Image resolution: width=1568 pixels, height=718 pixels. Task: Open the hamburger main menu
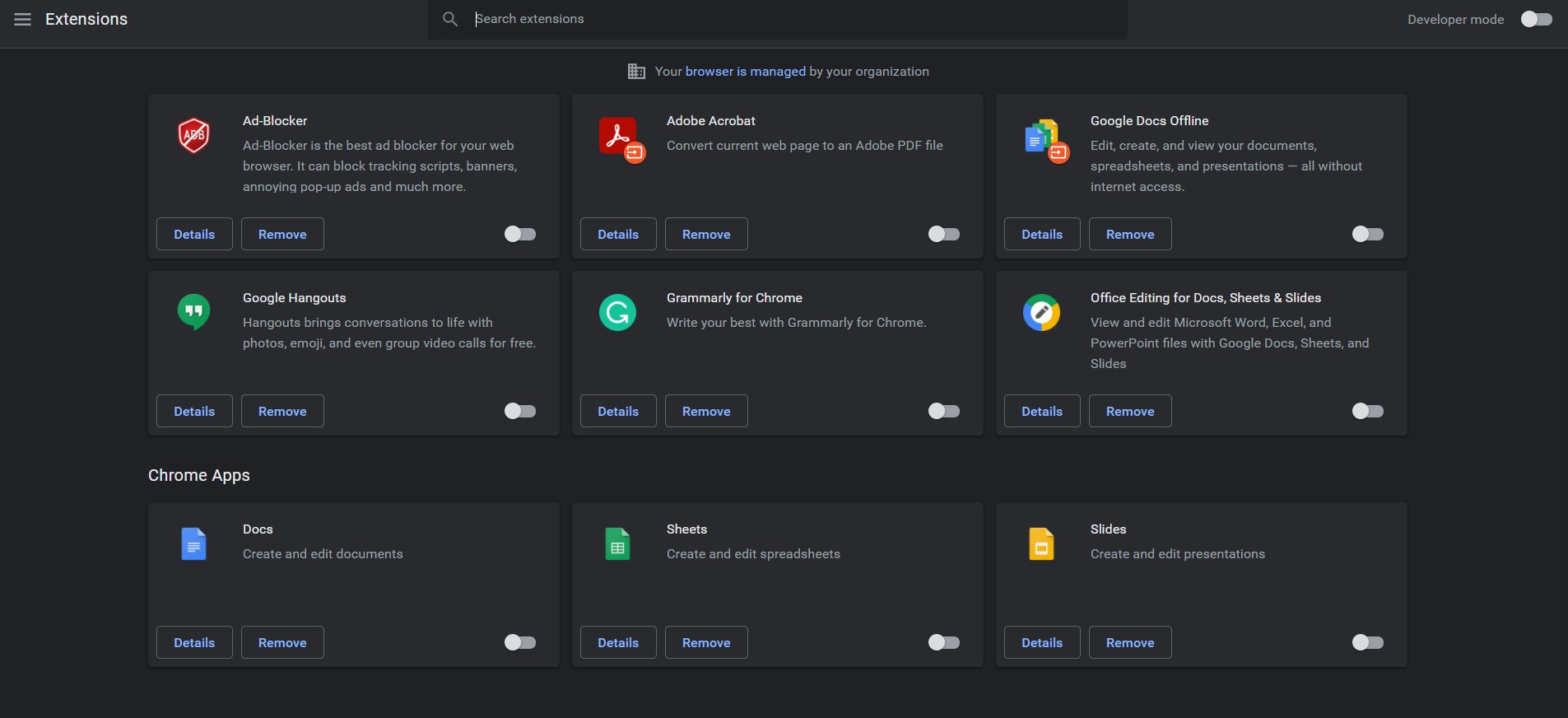click(23, 19)
